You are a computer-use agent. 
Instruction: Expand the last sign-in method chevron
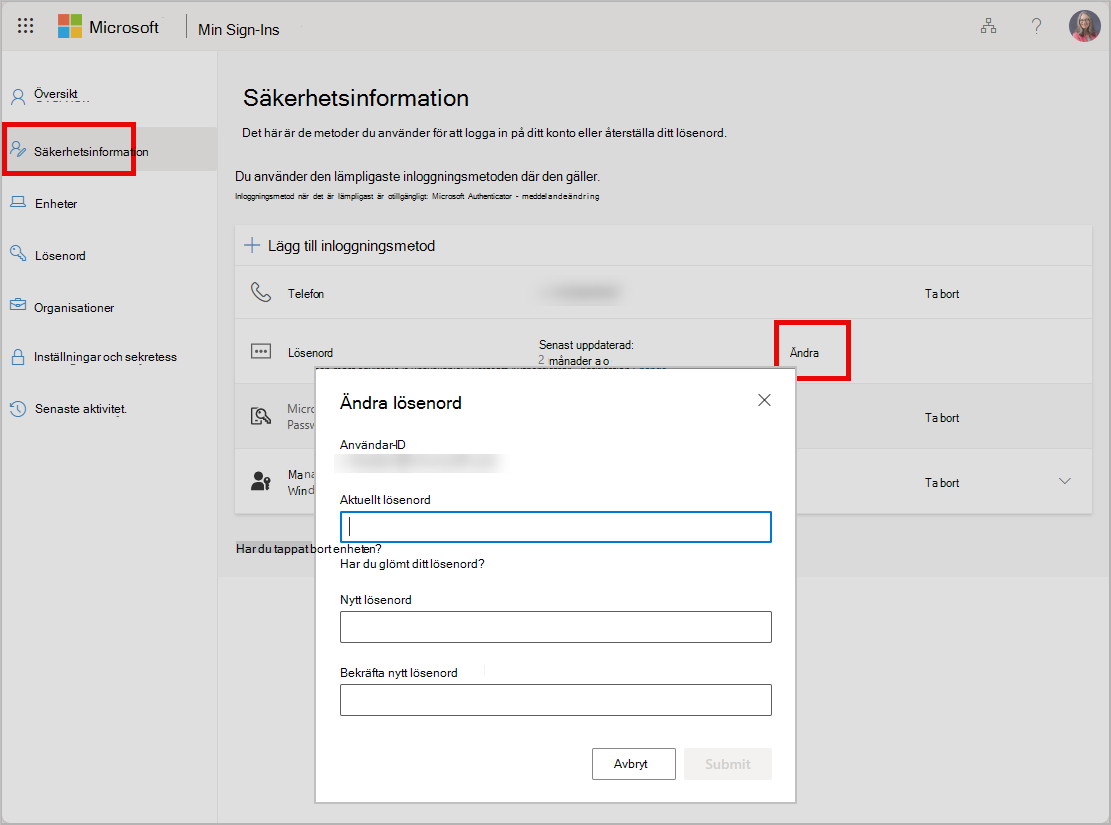(x=1064, y=481)
